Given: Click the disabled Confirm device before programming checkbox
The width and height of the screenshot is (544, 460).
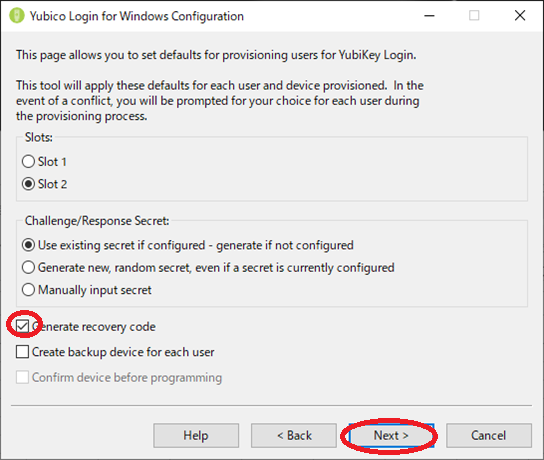Looking at the screenshot, I should tap(23, 377).
